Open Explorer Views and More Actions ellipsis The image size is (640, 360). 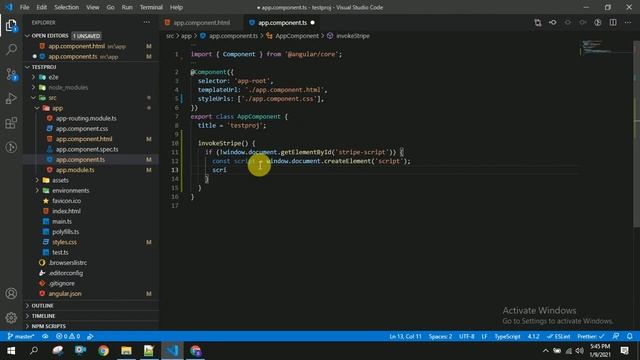click(147, 22)
